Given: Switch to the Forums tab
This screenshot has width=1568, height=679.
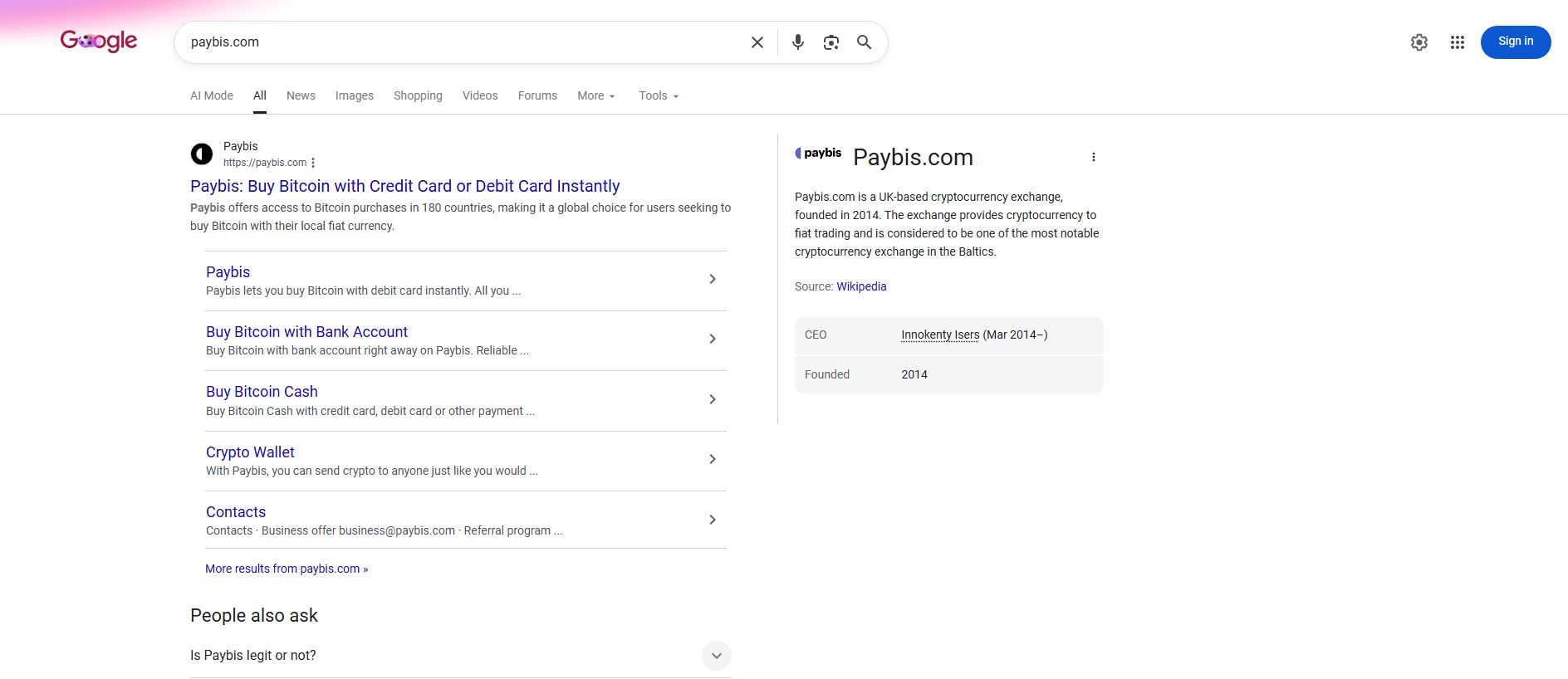Looking at the screenshot, I should click(537, 95).
